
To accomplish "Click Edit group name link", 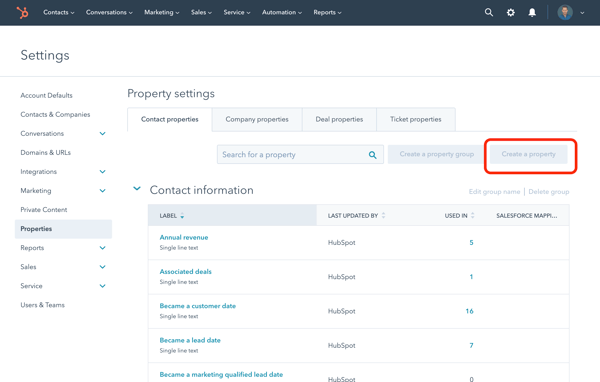I will click(494, 192).
